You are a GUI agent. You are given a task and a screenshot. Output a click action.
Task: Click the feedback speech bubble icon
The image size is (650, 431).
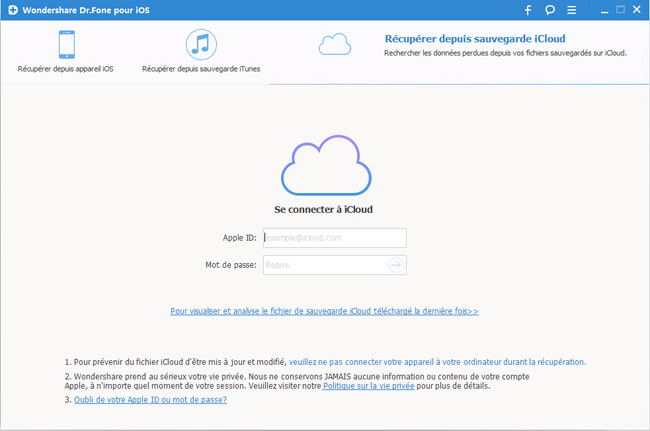pos(550,10)
